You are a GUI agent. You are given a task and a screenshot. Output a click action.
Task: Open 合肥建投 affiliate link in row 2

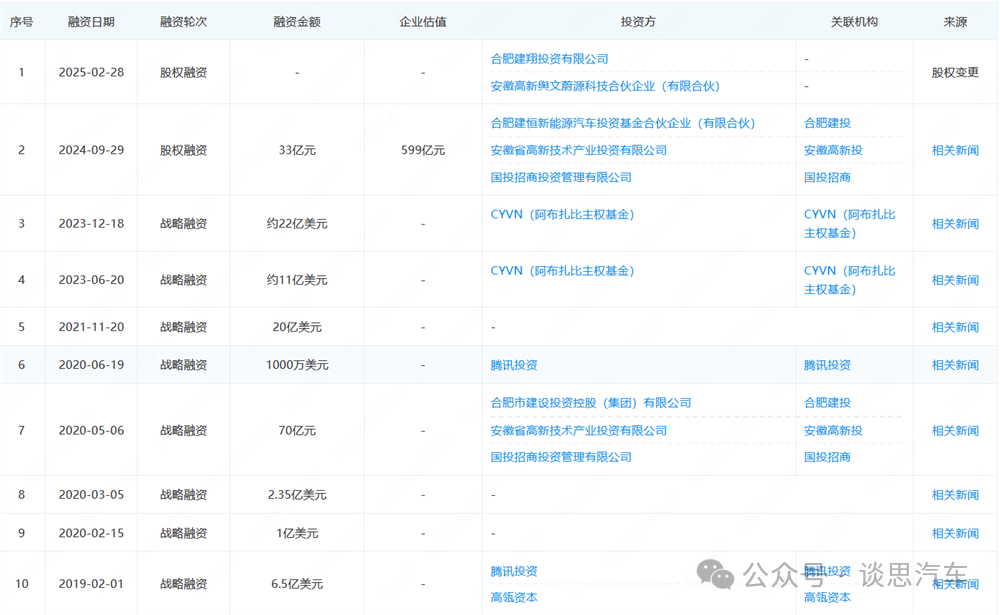click(827, 123)
